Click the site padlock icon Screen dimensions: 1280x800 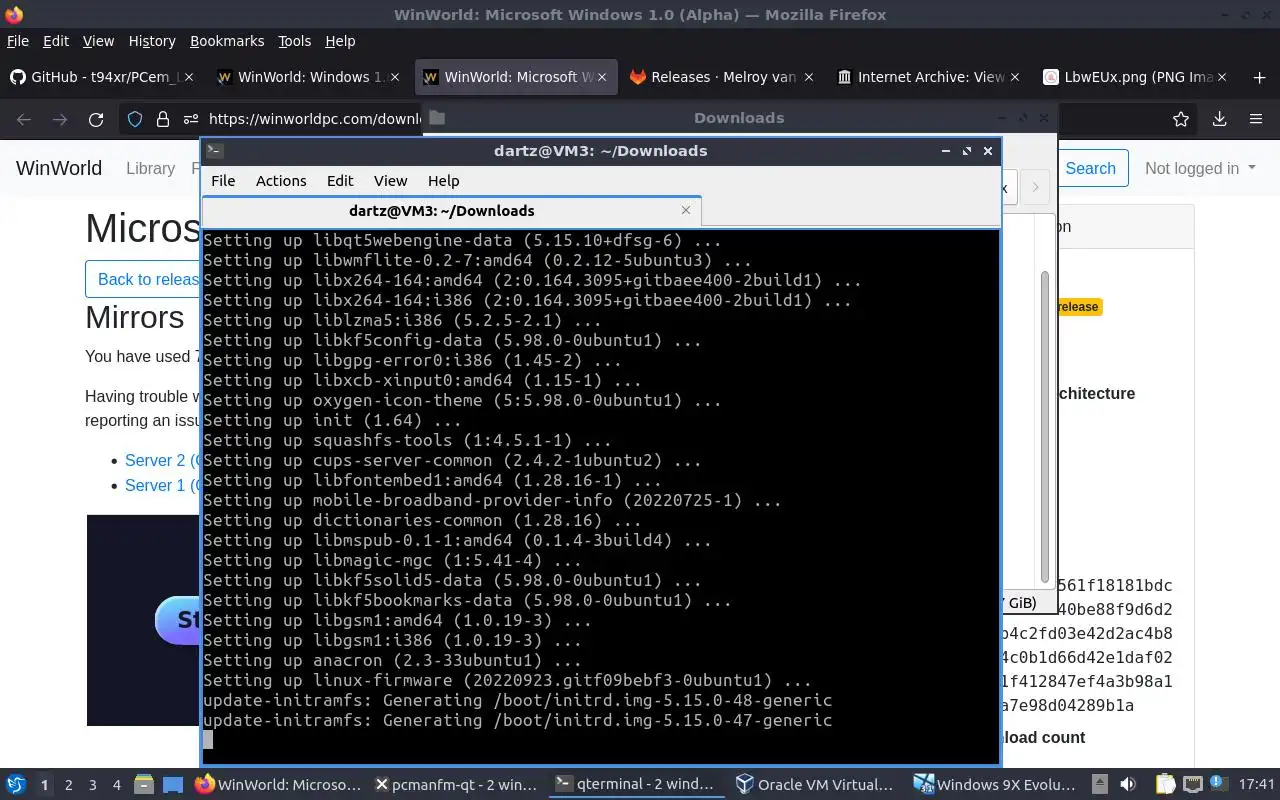(x=163, y=119)
